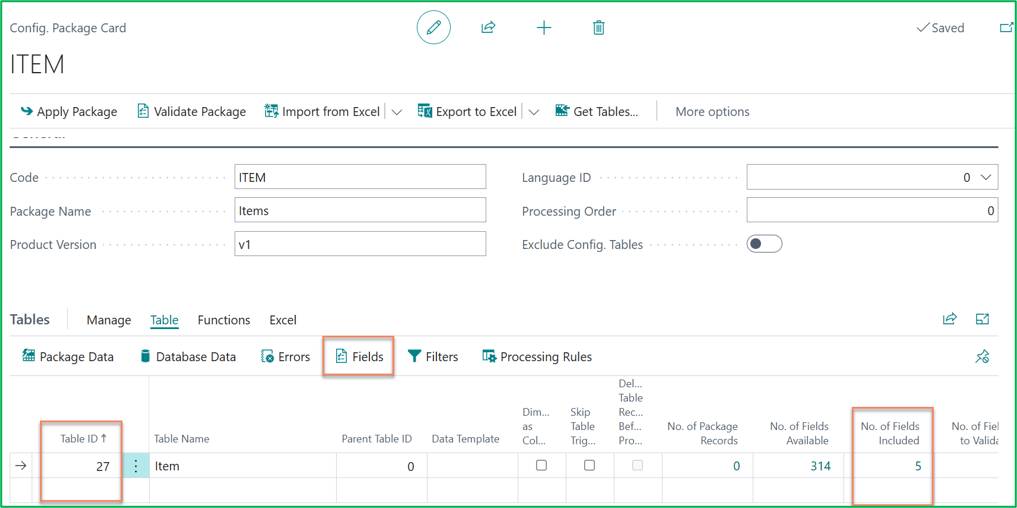Click Errors action

285,356
